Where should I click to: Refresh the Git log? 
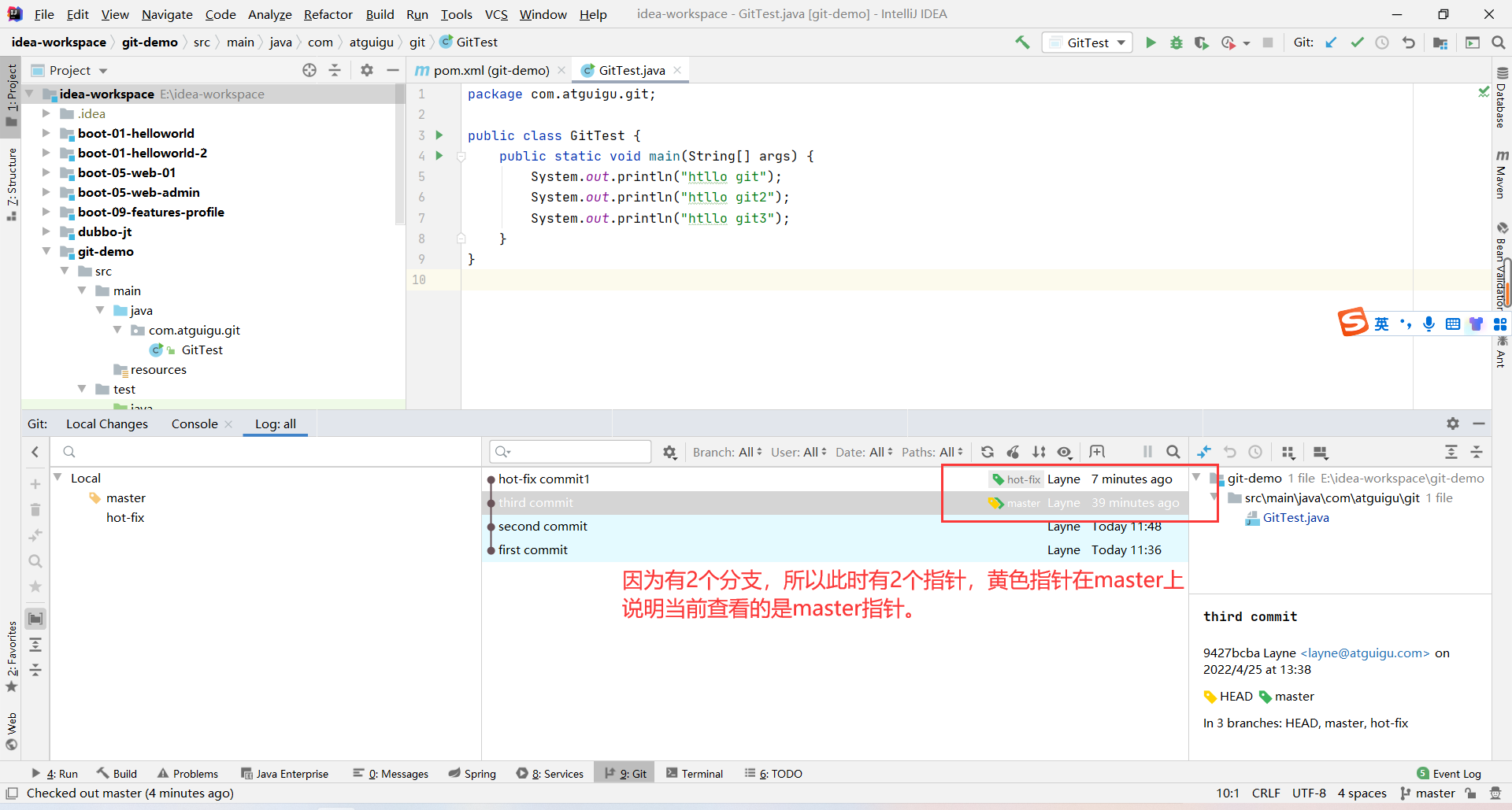pos(988,452)
